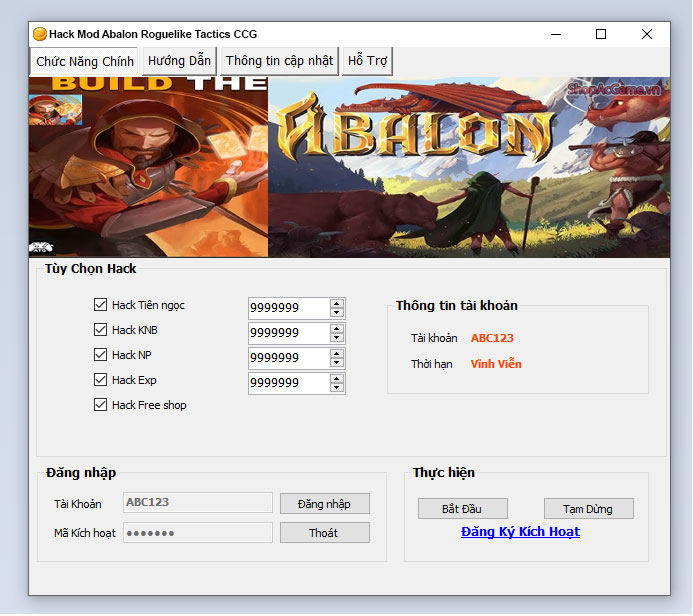Click the ABC123 account name text
This screenshot has height=616, width=693.
click(492, 338)
